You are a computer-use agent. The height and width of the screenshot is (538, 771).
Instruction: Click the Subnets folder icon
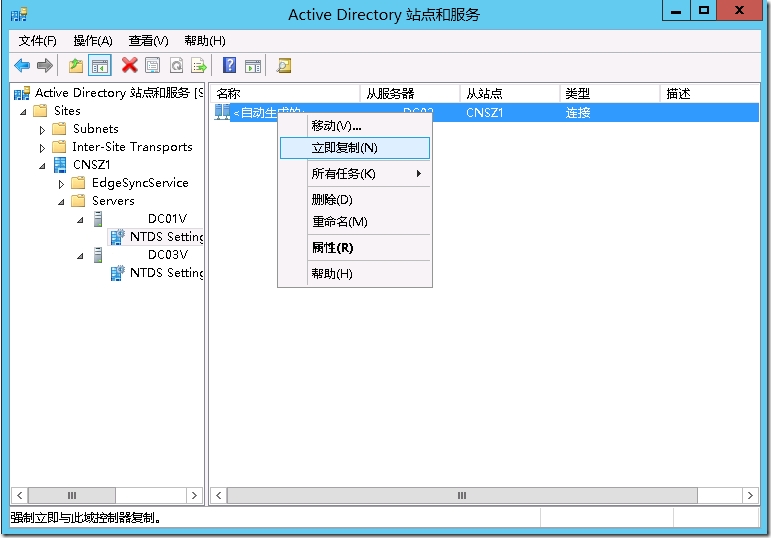[x=59, y=129]
